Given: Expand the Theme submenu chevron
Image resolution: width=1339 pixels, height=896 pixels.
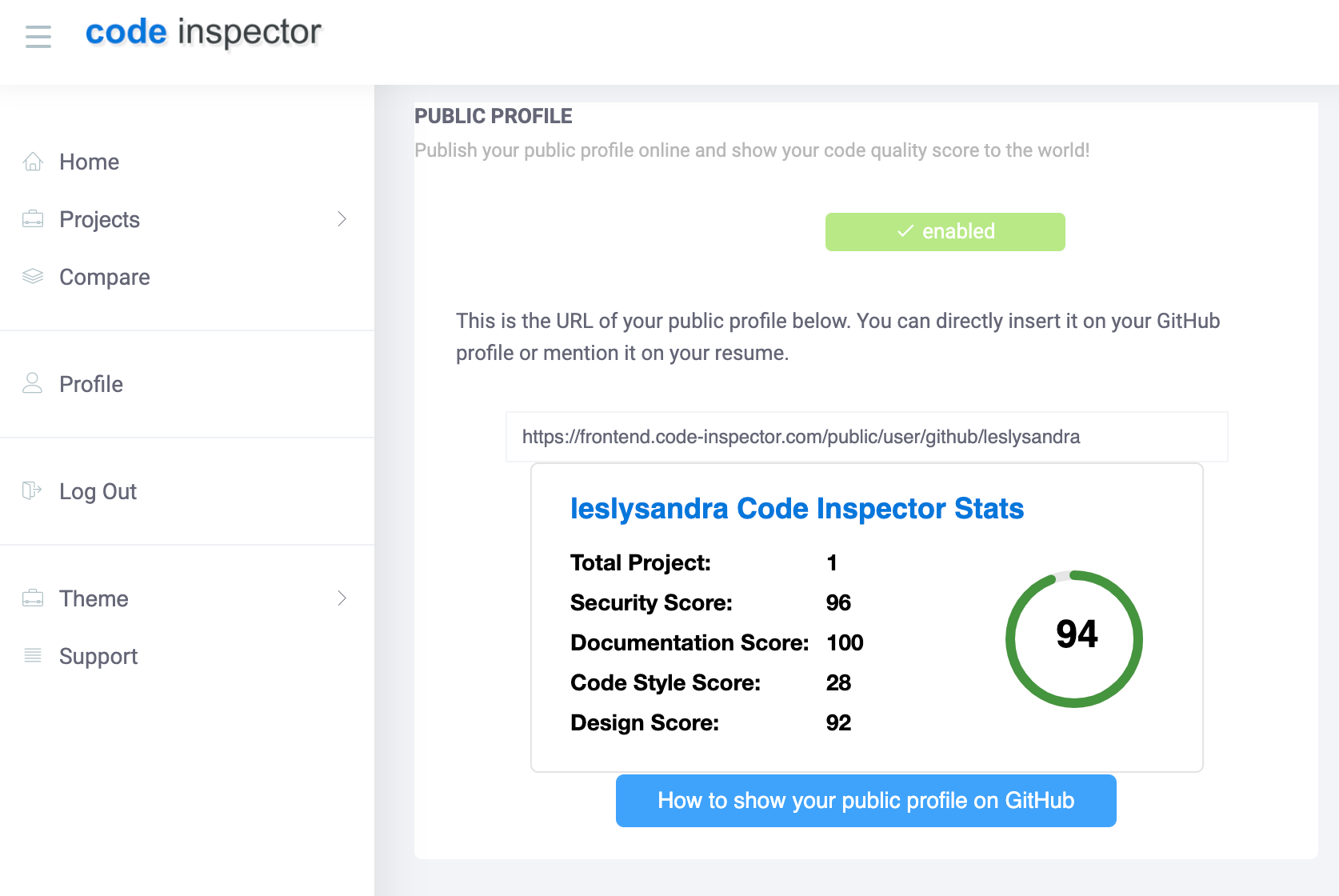Looking at the screenshot, I should coord(342,598).
